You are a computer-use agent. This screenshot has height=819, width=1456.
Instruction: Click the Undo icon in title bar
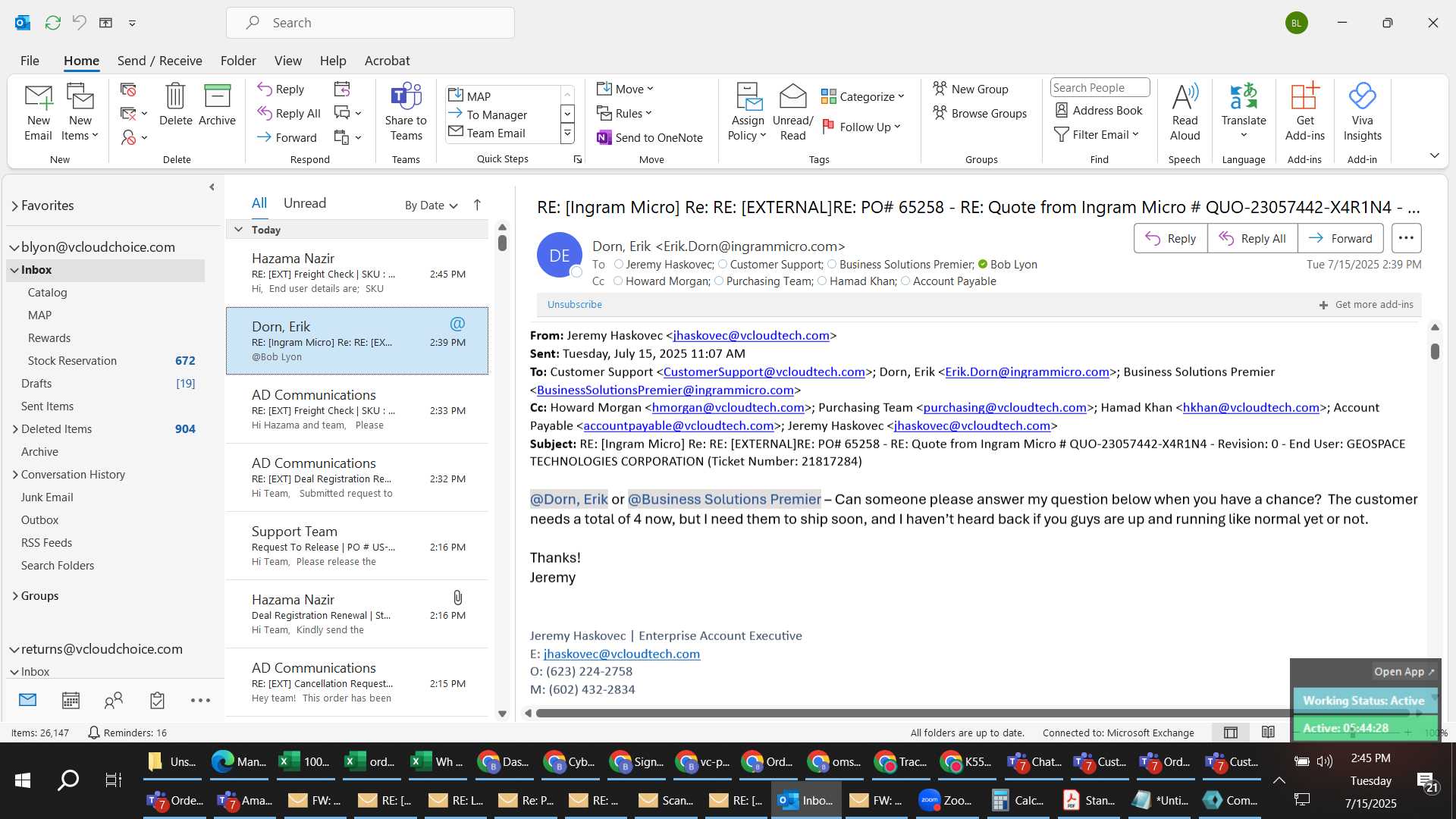79,23
